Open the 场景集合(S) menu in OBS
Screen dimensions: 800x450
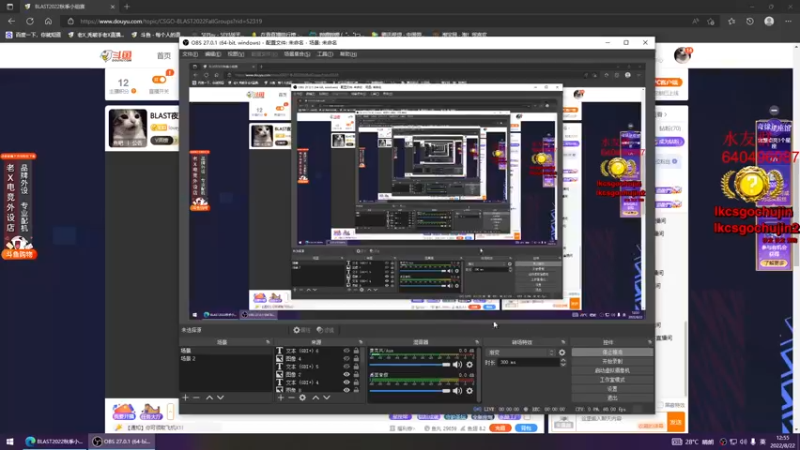tap(297, 54)
